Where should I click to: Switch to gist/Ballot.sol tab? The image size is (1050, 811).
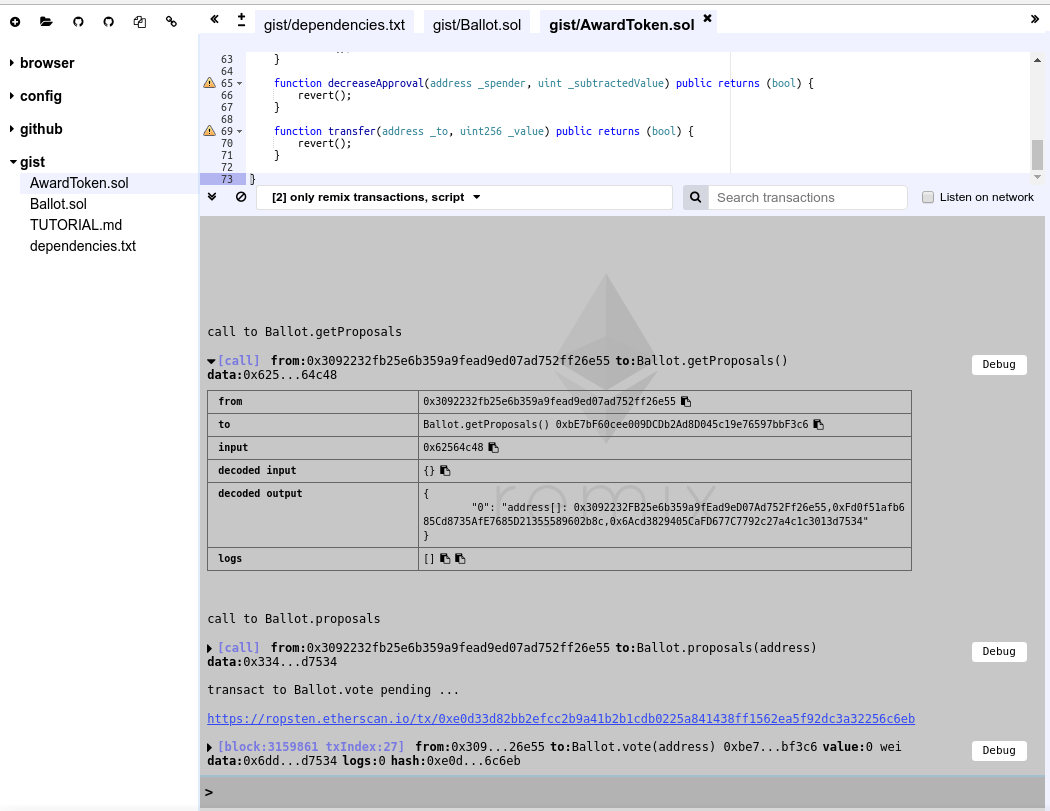coord(477,25)
